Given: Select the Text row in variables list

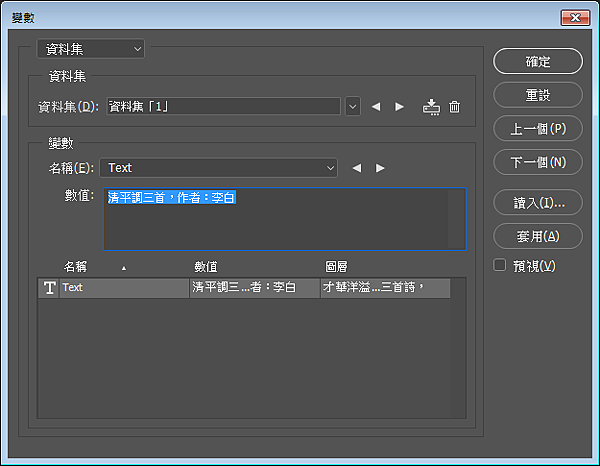Looking at the screenshot, I should coord(244,288).
